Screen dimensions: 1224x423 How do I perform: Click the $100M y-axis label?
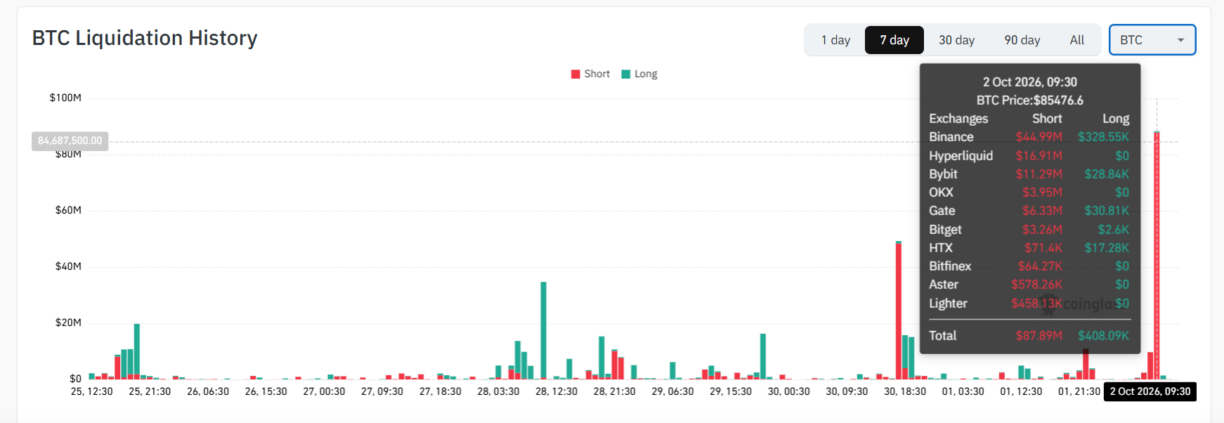tap(65, 98)
